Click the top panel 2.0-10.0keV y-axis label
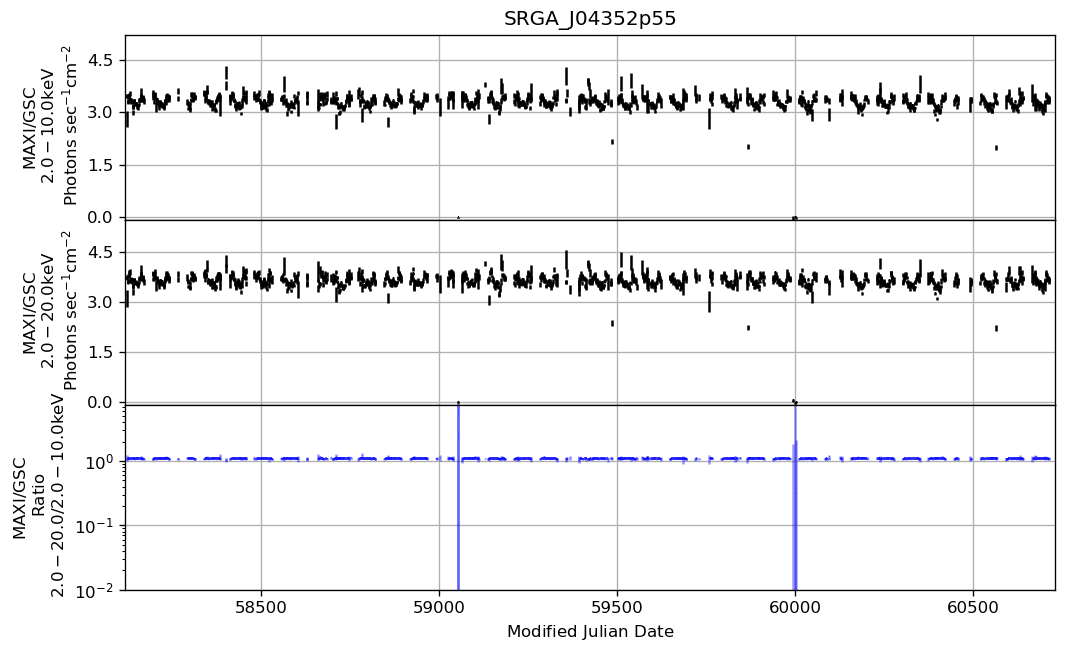 click(49, 126)
